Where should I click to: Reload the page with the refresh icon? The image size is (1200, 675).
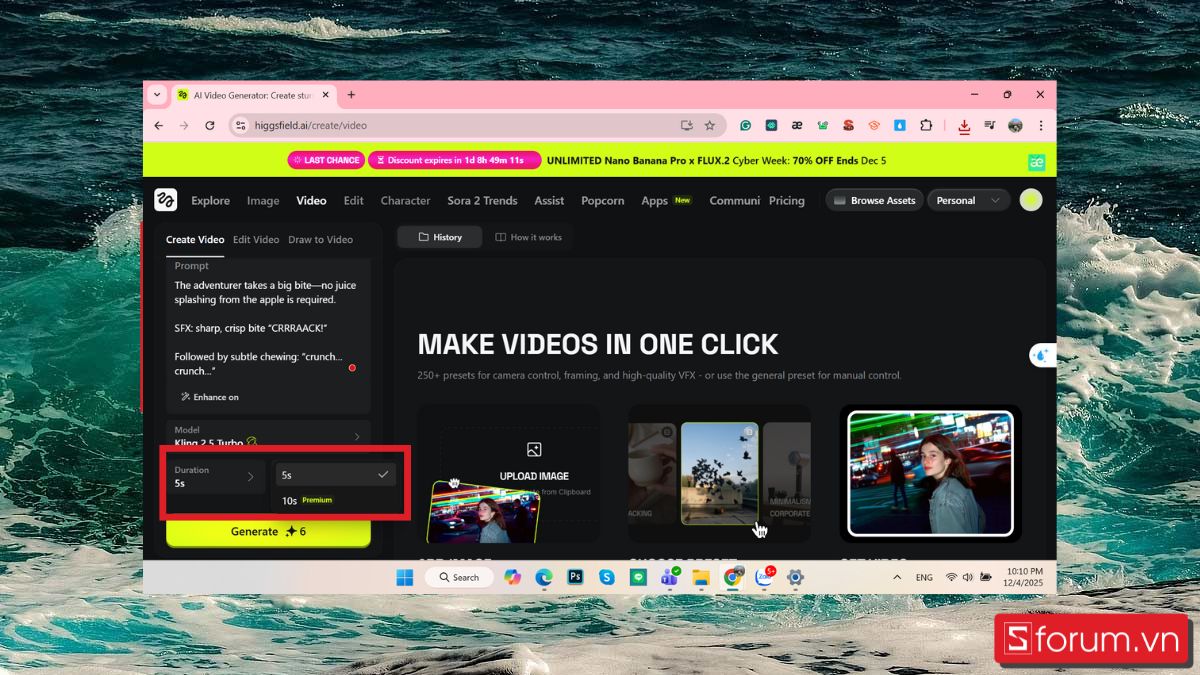click(210, 125)
